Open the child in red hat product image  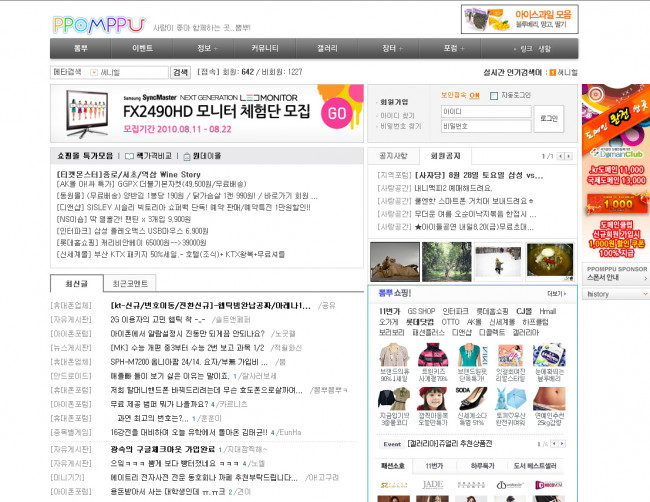tap(432, 399)
